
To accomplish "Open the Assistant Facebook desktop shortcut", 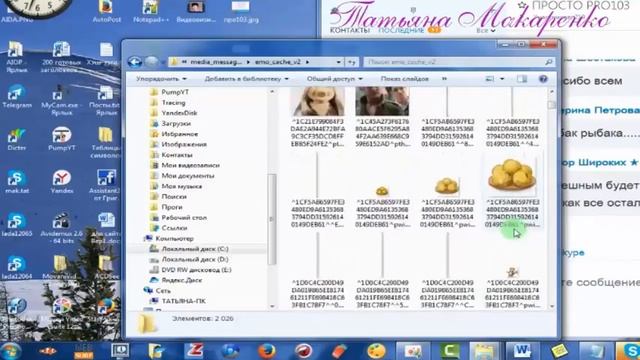I will pyautogui.click(x=106, y=186).
